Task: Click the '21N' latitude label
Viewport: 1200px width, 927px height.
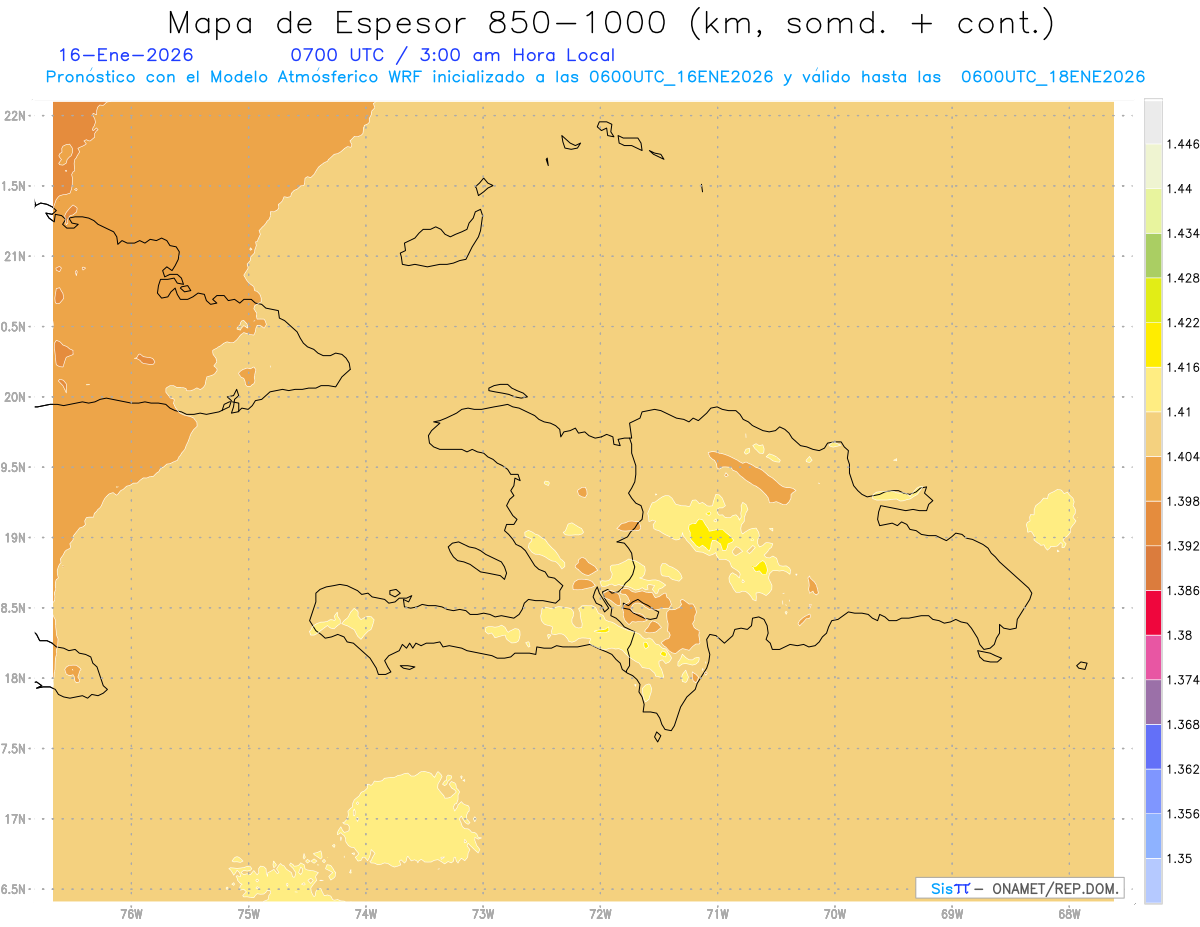Action: click(x=15, y=257)
